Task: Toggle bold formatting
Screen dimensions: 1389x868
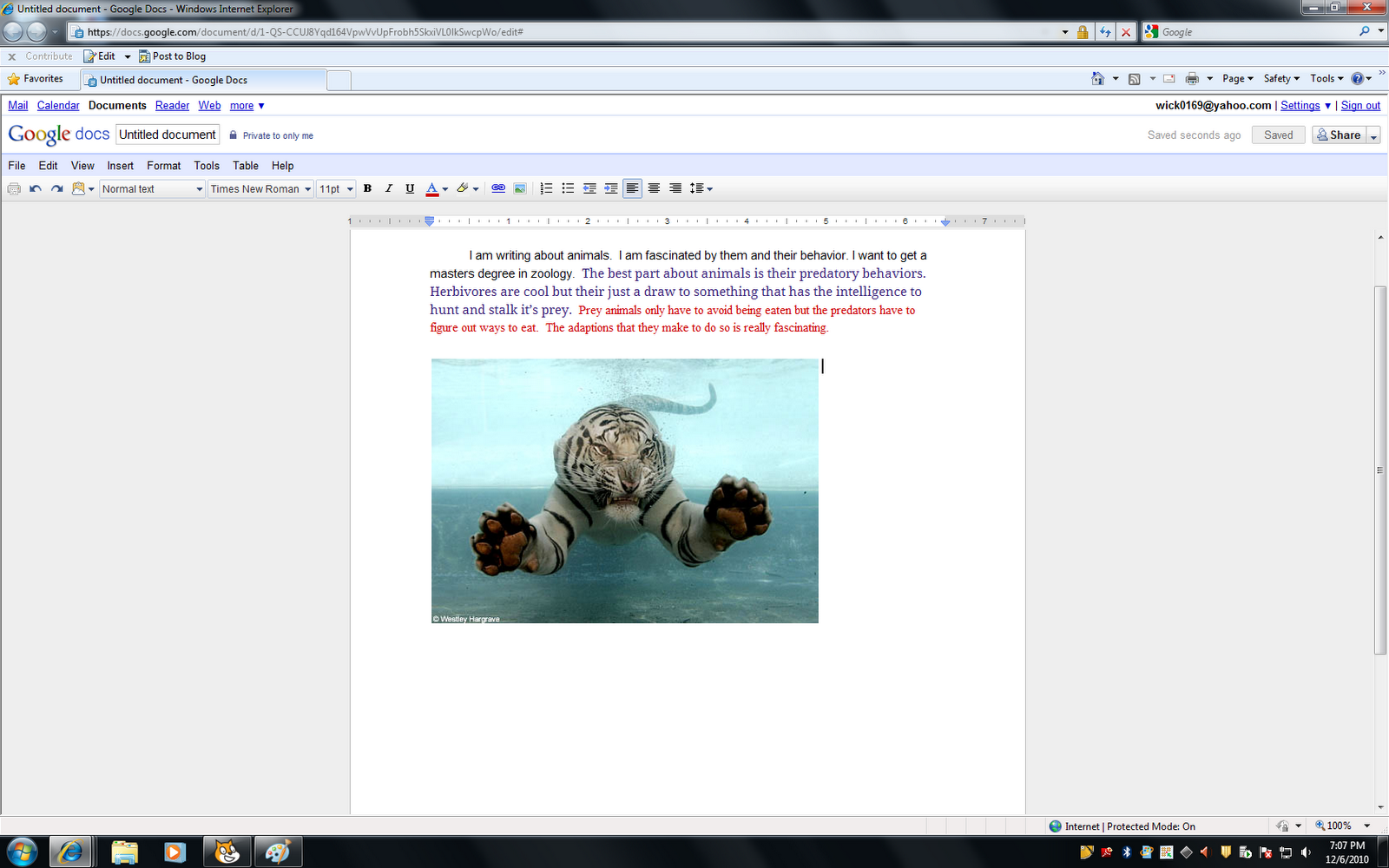Action: coord(367,188)
